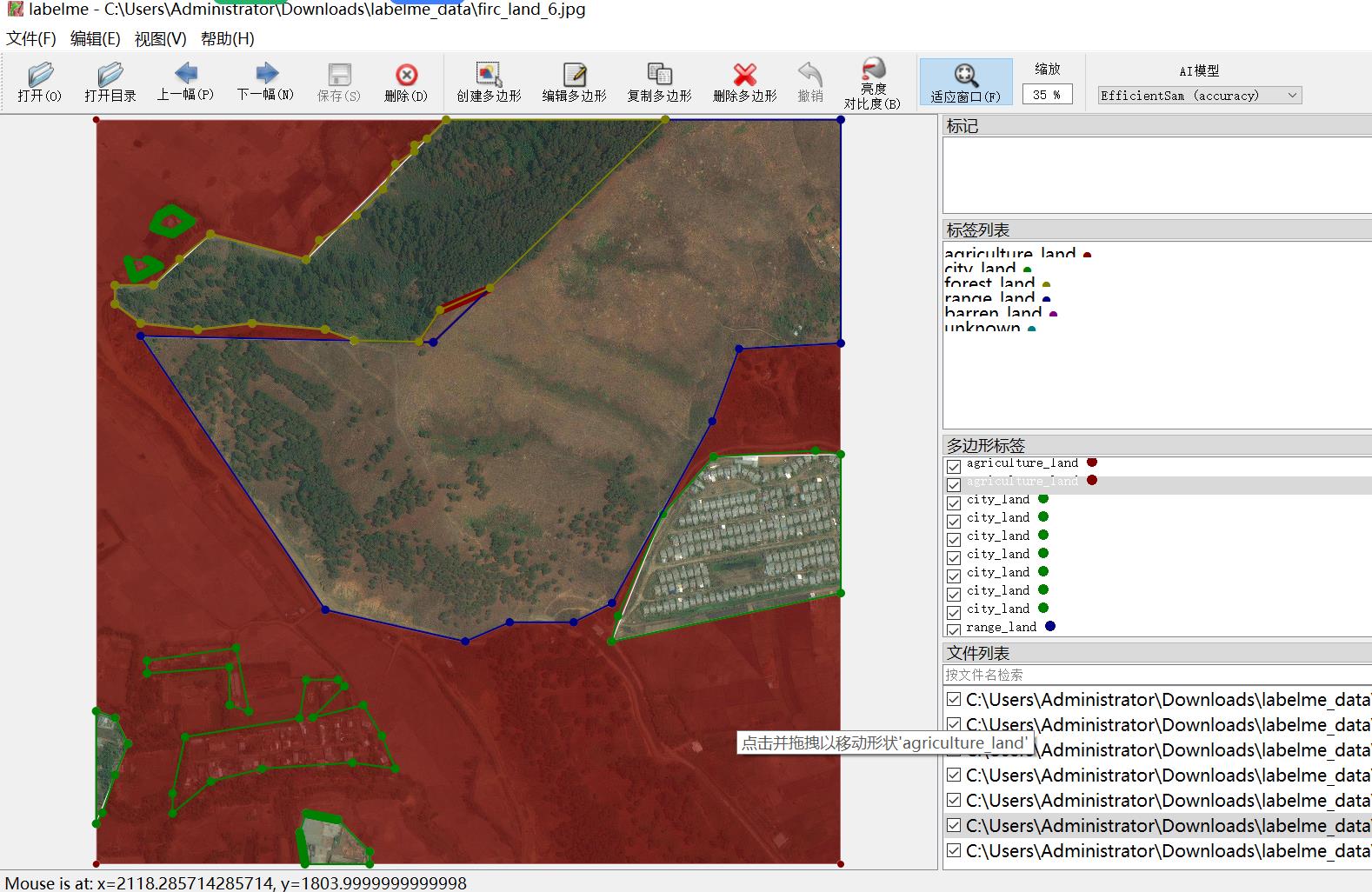The width and height of the screenshot is (1372, 892).
Task: Open the AI model EfficientSam dropdown
Action: coord(1199,96)
